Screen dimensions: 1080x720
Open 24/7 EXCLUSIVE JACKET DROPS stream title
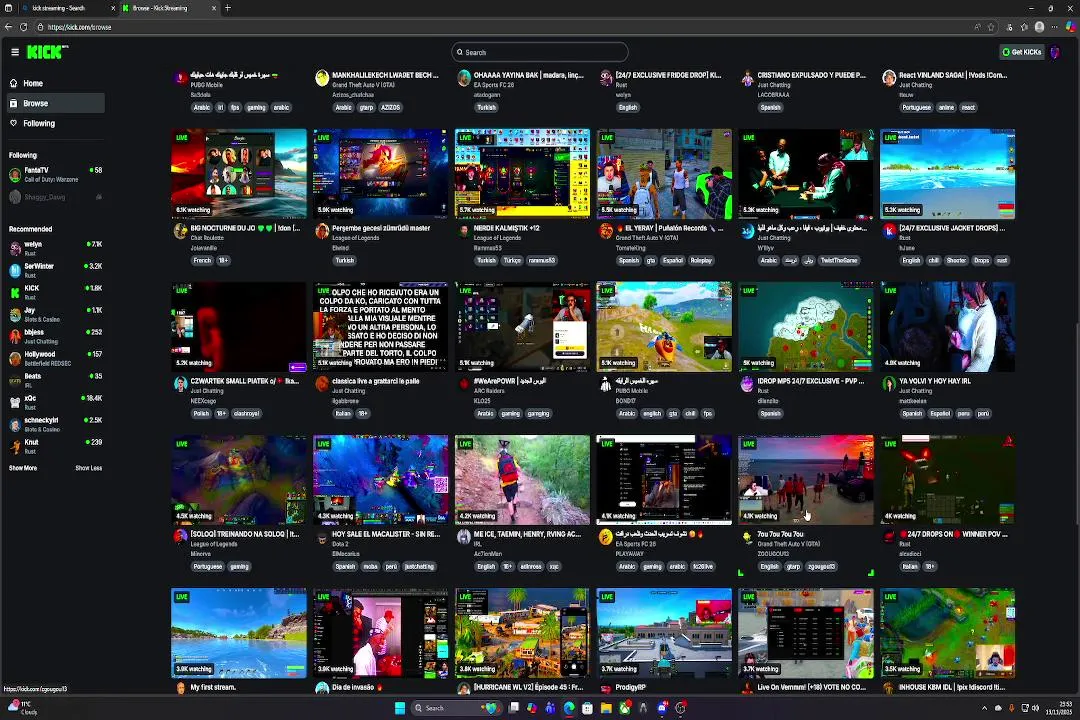coord(952,228)
